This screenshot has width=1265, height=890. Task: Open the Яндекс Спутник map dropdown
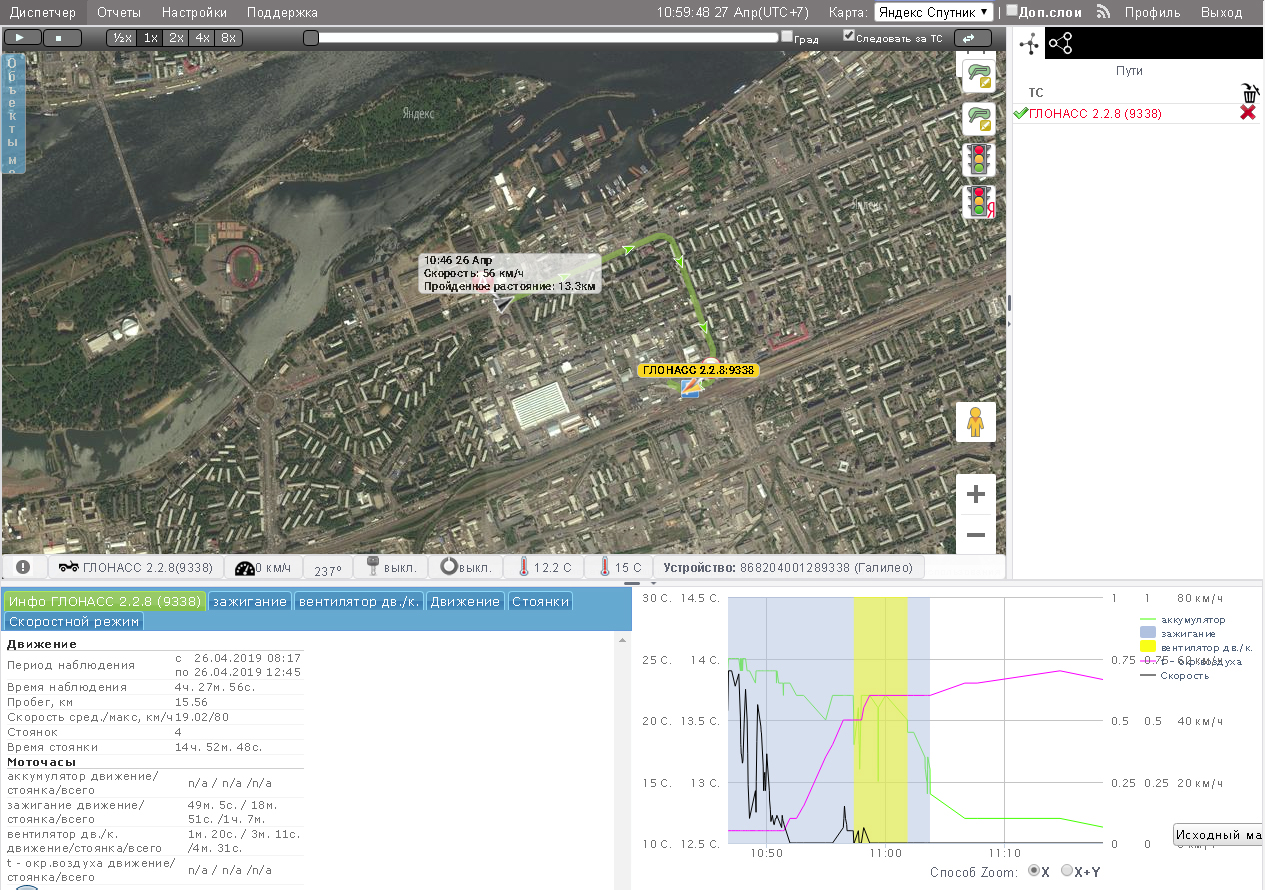click(x=934, y=12)
